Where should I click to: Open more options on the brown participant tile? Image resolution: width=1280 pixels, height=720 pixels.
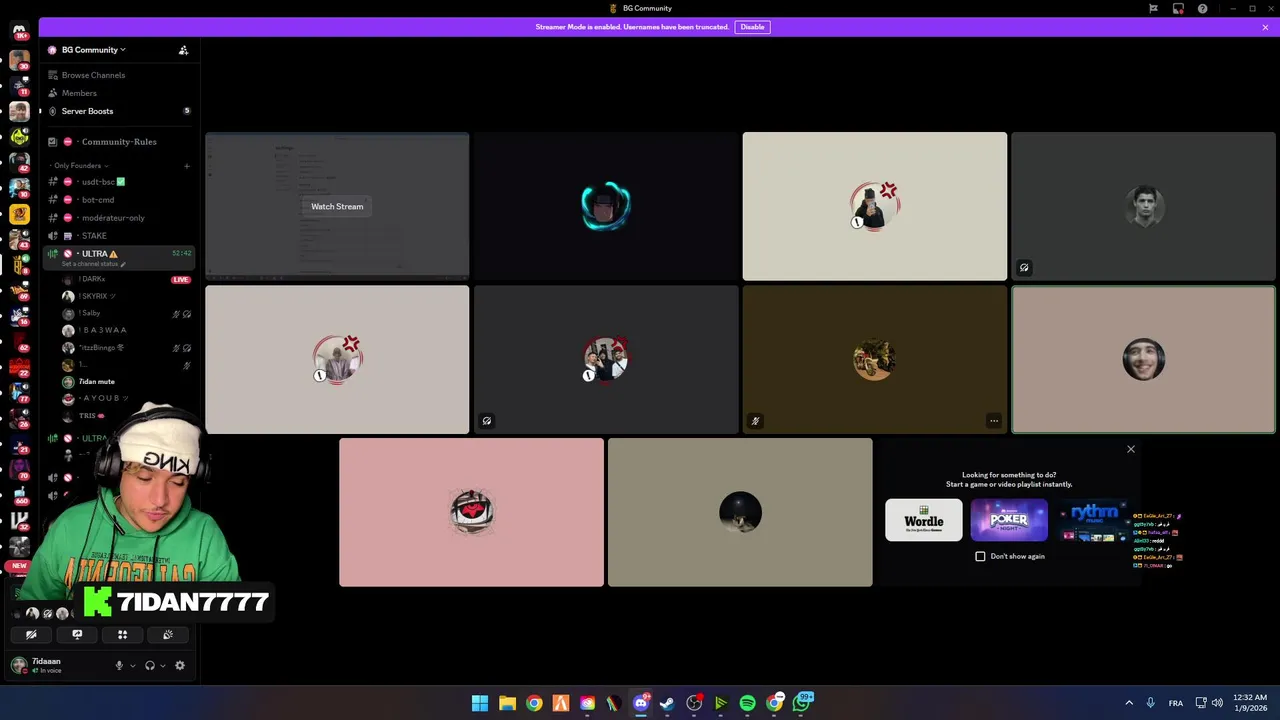pos(994,421)
